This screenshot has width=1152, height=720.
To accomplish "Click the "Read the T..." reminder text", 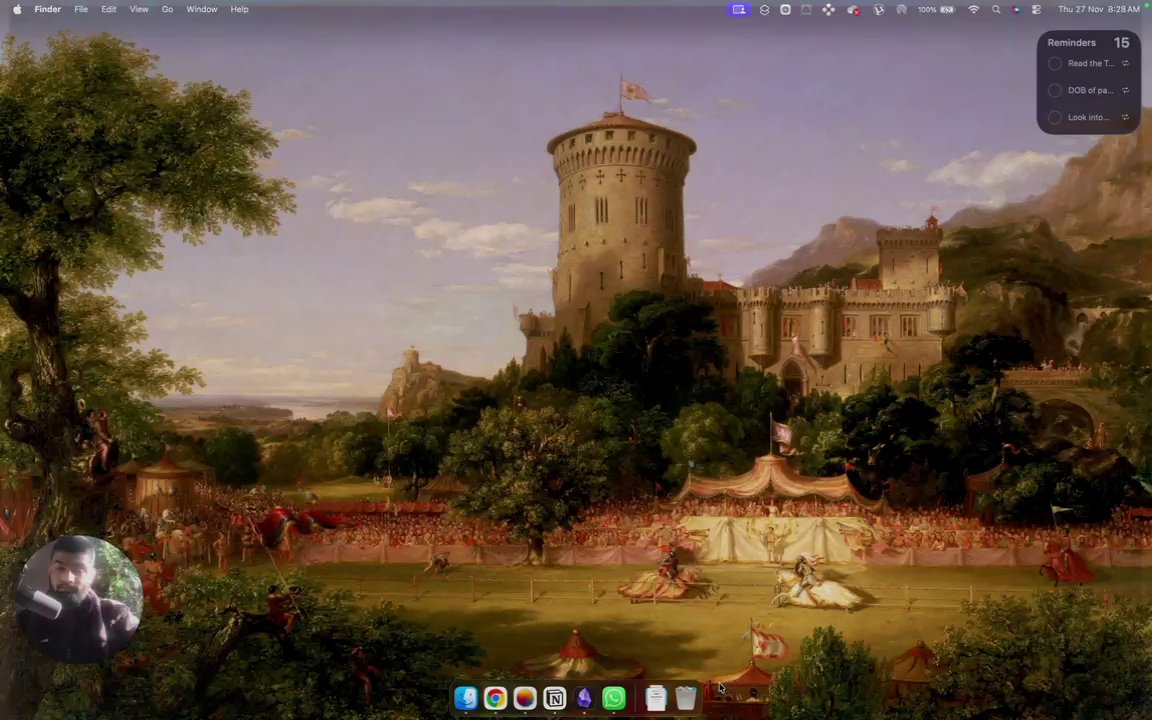I will click(1090, 64).
